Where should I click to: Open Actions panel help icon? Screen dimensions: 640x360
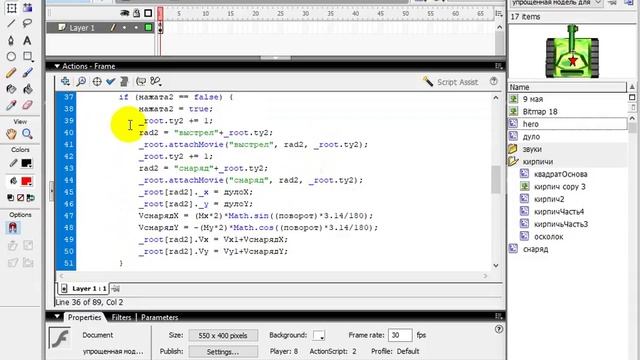[493, 81]
